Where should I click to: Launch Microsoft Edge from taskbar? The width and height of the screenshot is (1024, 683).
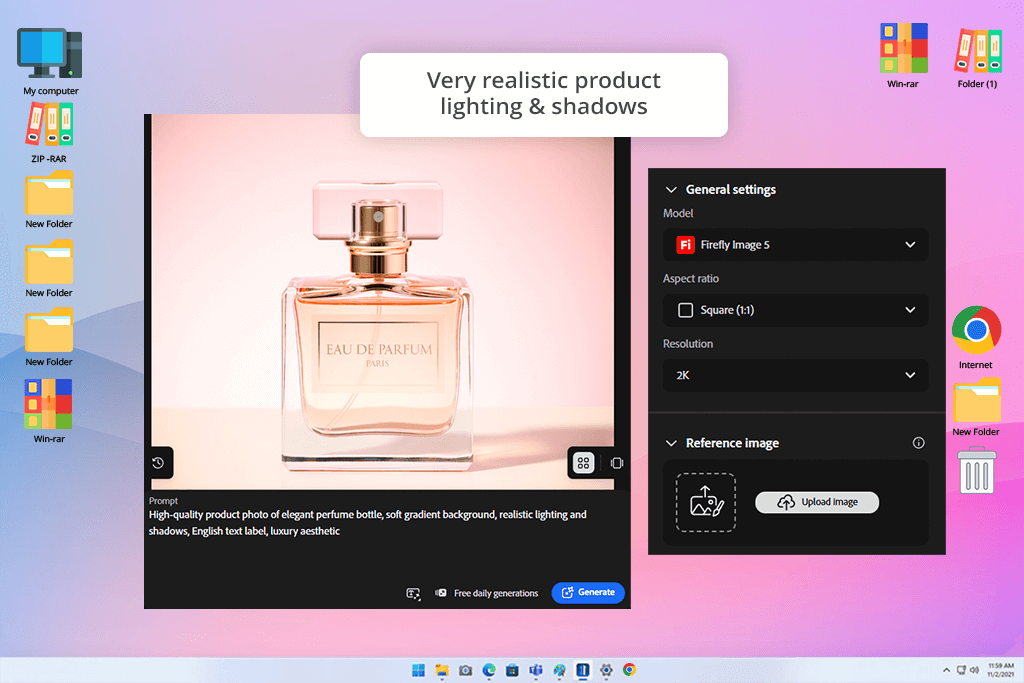click(x=489, y=670)
